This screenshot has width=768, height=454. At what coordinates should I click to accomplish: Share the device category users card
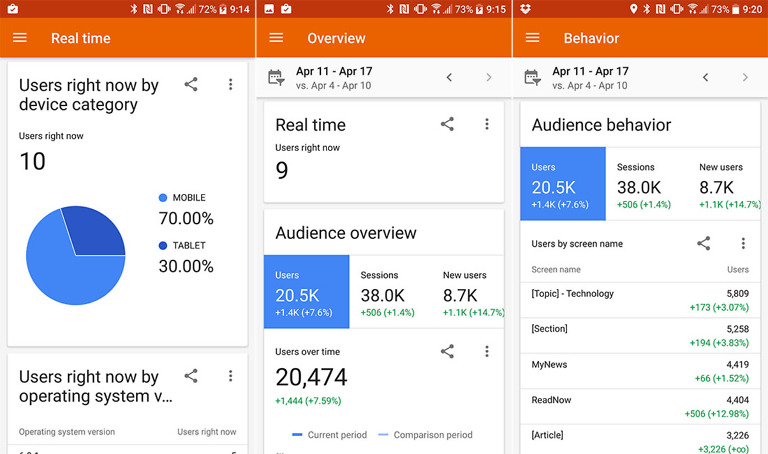pyautogui.click(x=191, y=85)
